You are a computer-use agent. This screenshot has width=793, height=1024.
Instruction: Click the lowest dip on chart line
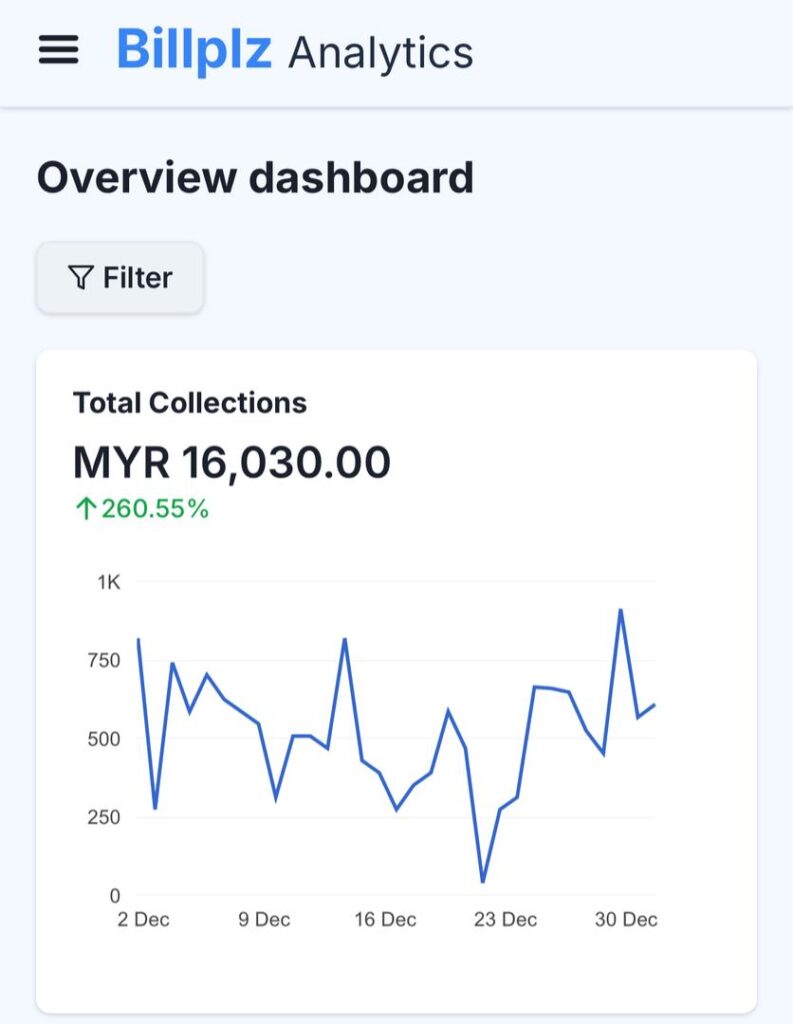[483, 881]
